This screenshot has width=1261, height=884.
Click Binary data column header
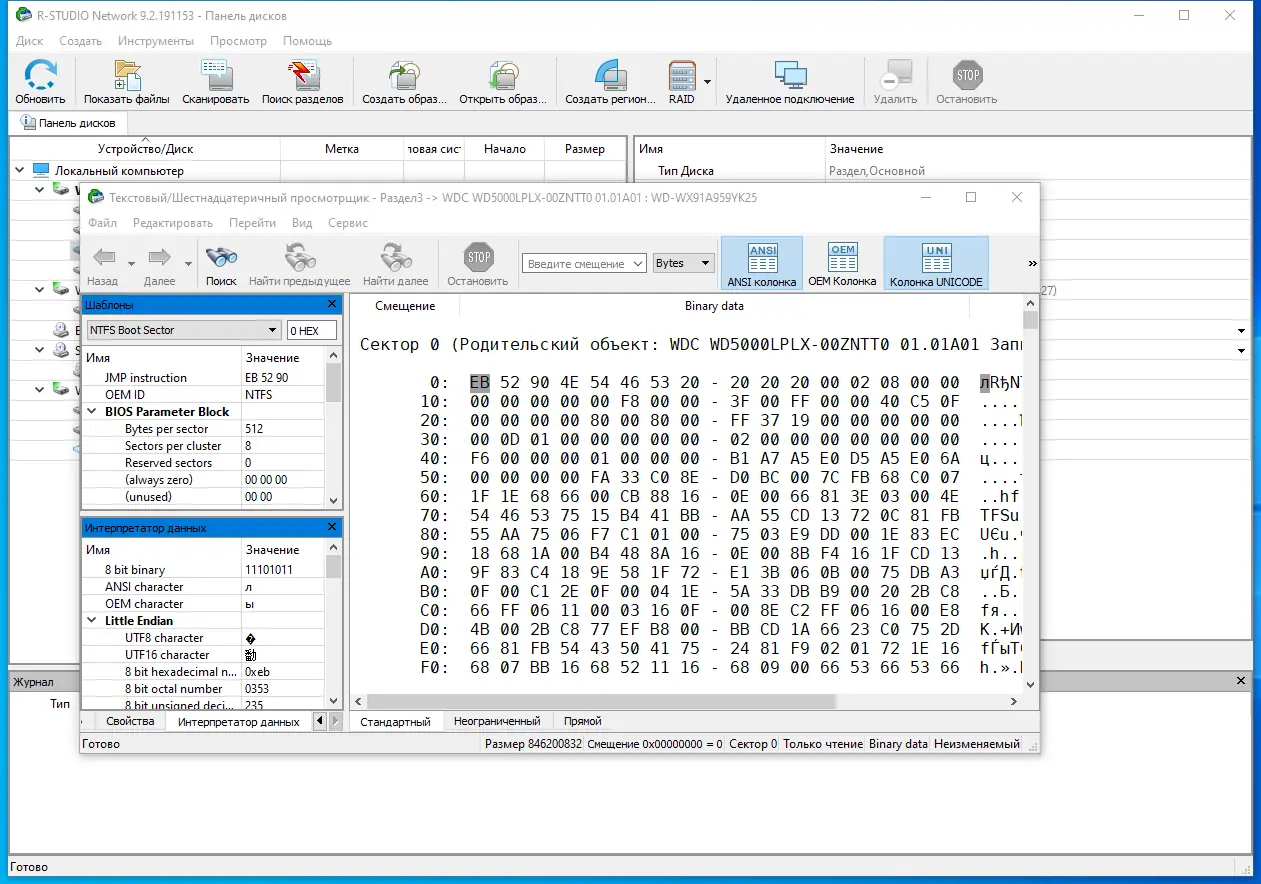tap(714, 306)
